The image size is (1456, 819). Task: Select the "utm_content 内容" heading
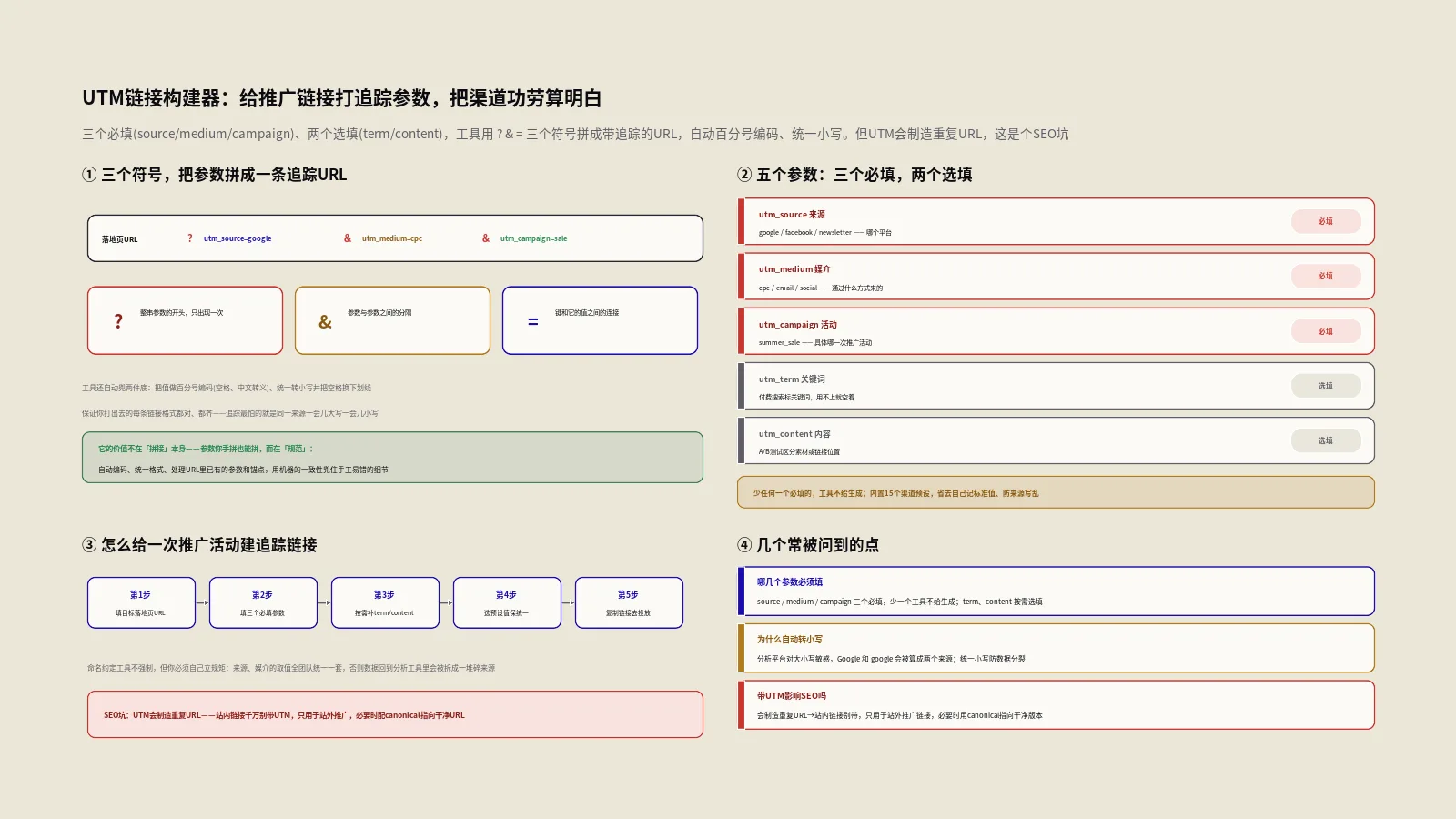pos(794,434)
